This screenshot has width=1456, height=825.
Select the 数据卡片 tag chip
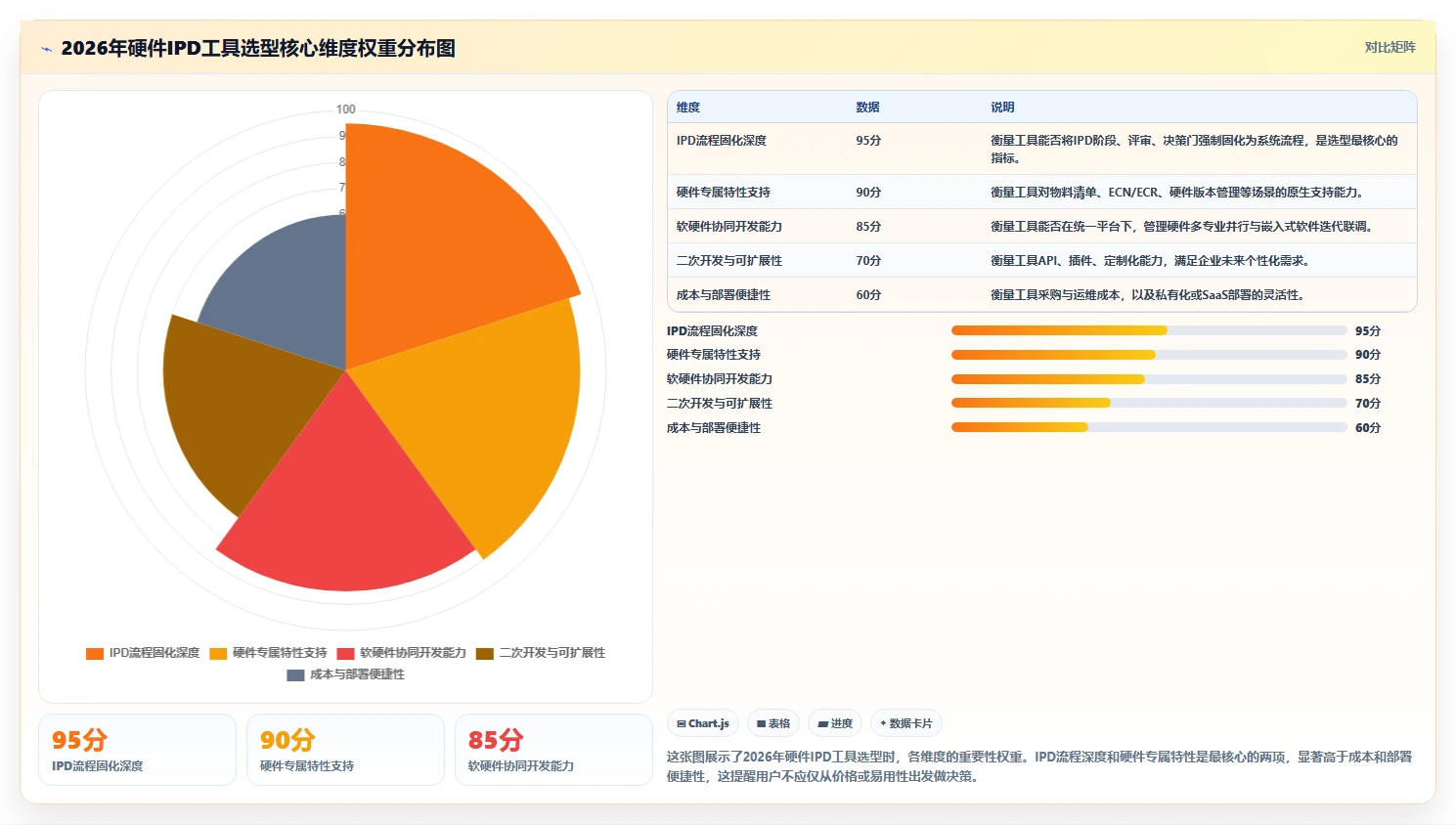pyautogui.click(x=906, y=723)
